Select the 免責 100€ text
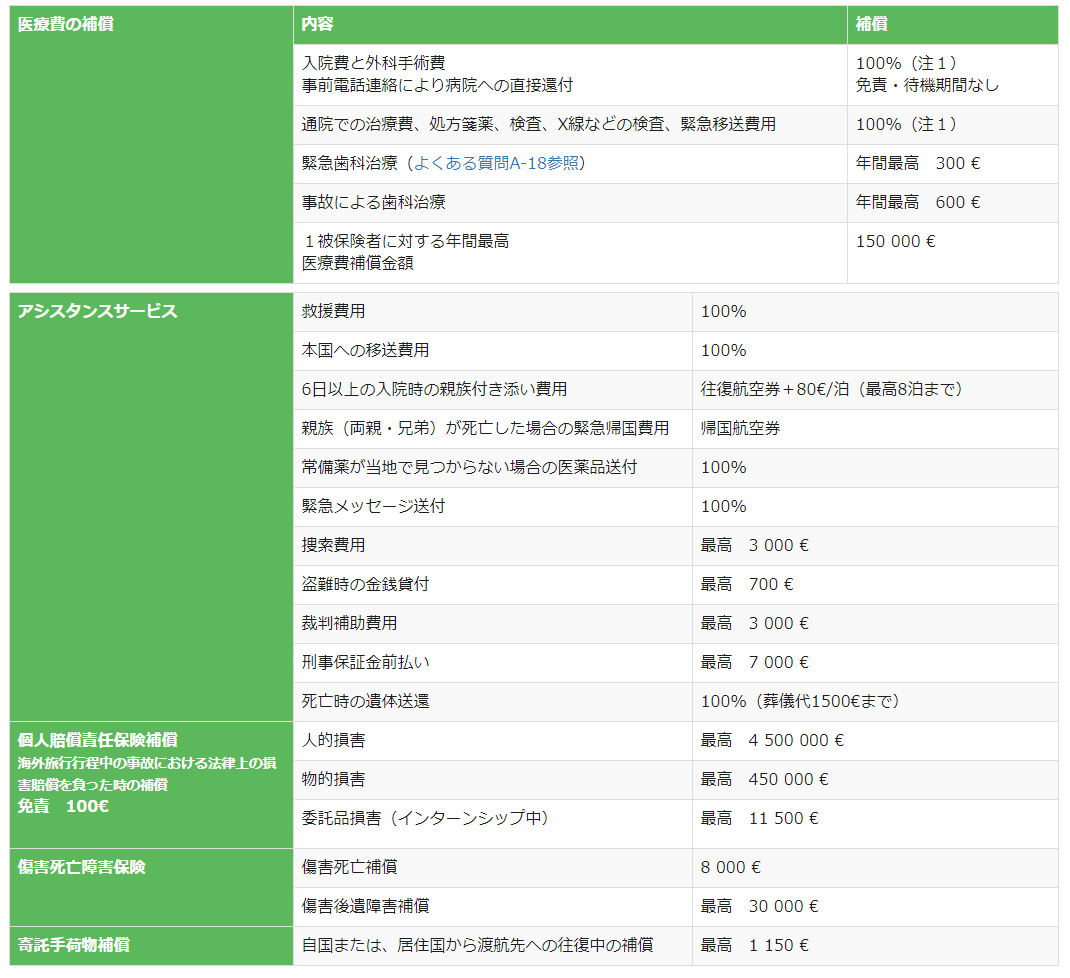 (63, 806)
